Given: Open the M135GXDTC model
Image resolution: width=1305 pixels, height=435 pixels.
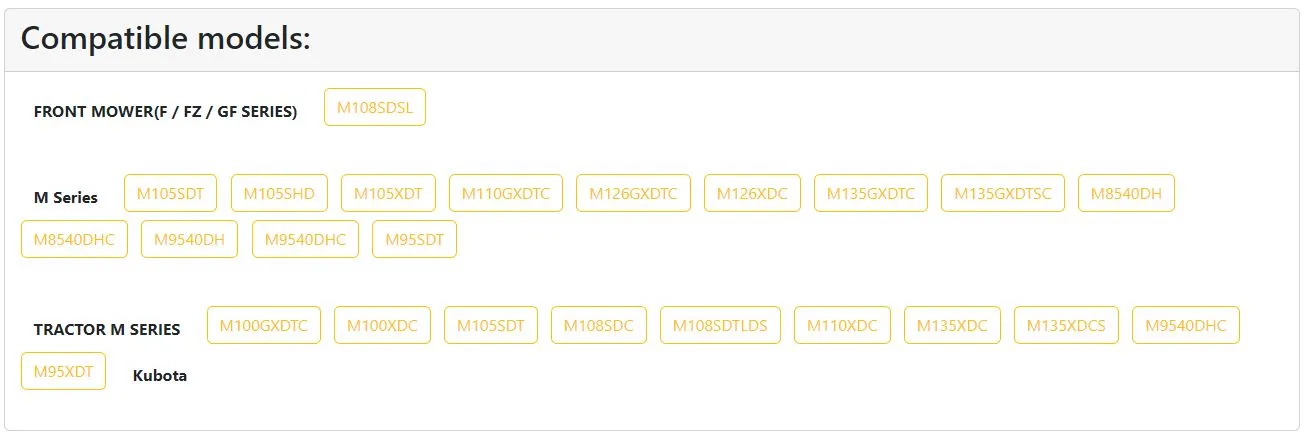Looking at the screenshot, I should 870,193.
